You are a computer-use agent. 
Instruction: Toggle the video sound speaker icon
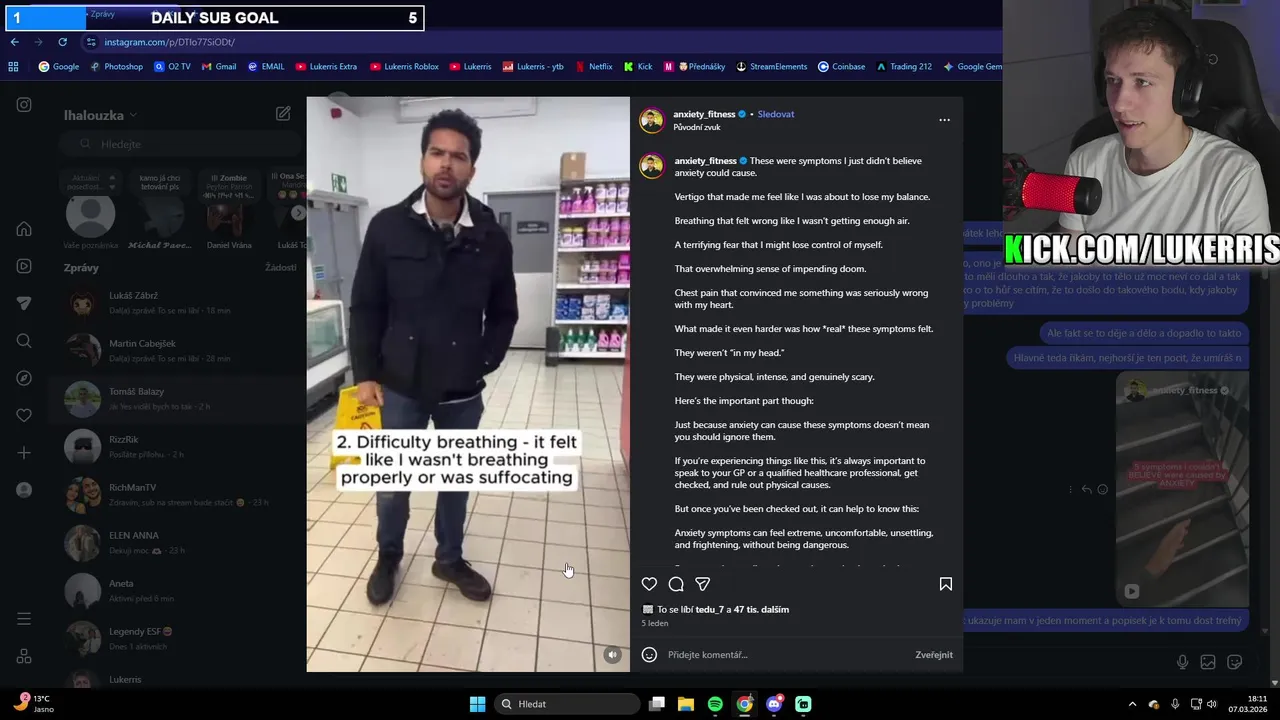pos(612,655)
